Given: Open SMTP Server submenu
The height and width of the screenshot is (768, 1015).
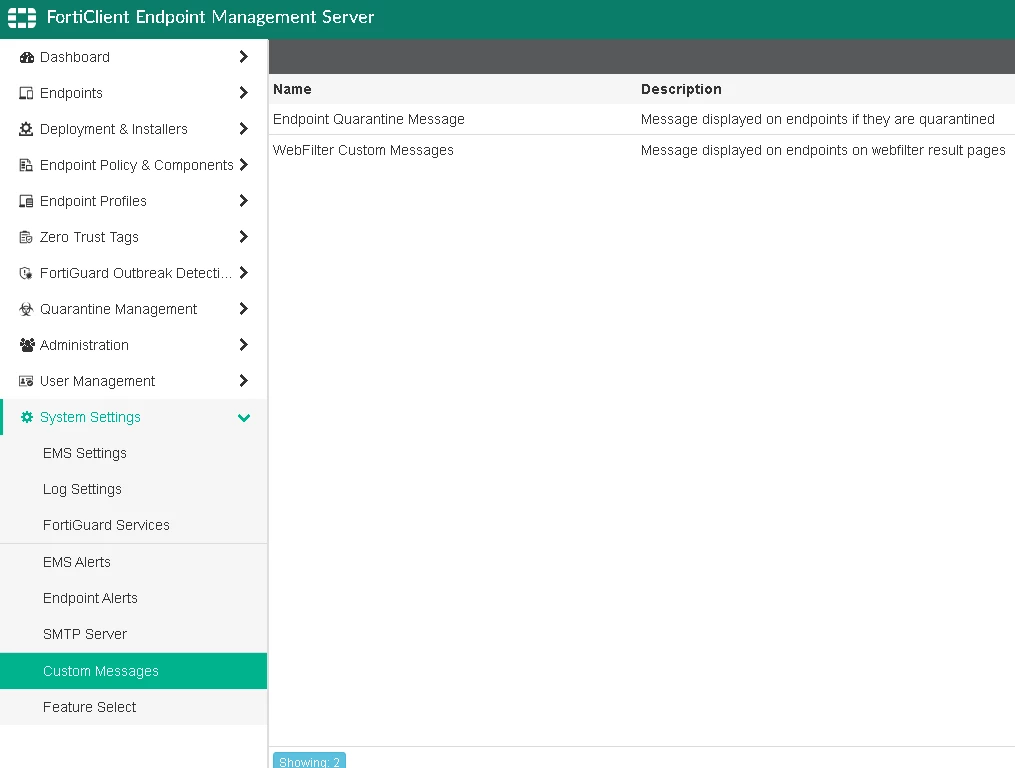Looking at the screenshot, I should 133,634.
